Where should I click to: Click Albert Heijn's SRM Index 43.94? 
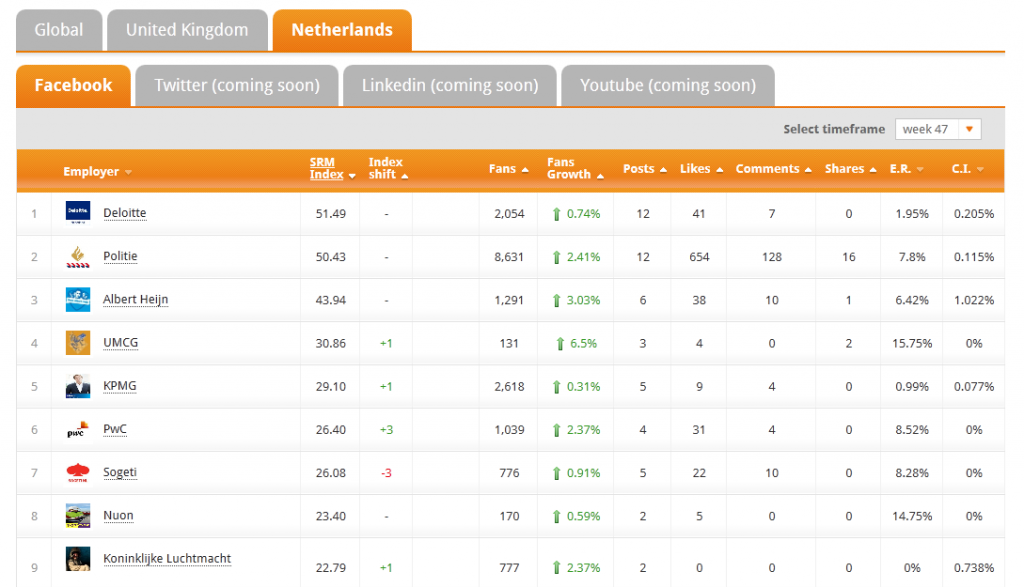pyautogui.click(x=330, y=300)
